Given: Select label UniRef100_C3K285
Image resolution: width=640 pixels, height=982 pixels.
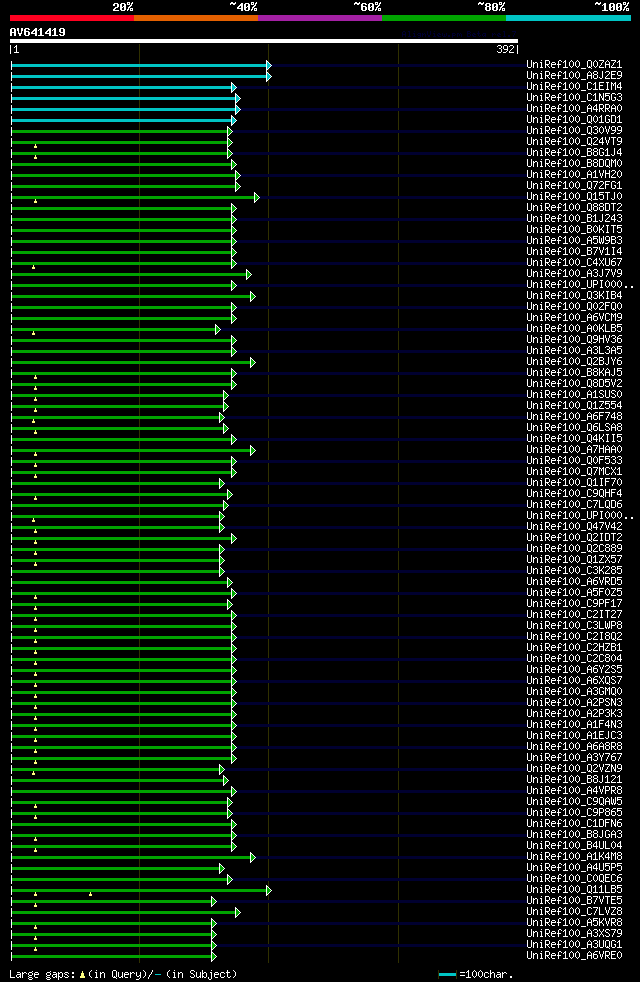Looking at the screenshot, I should coord(574,571).
